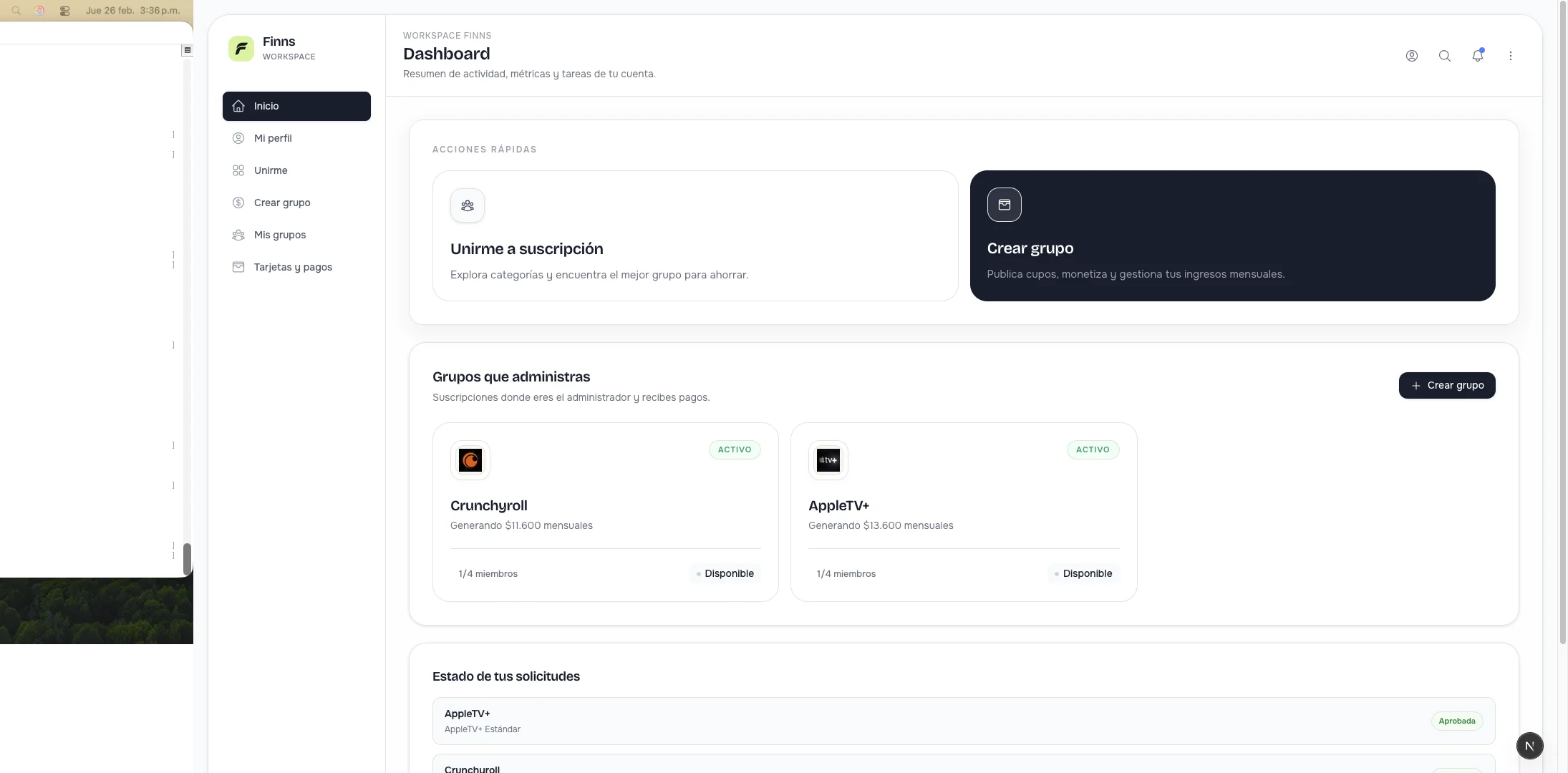Image resolution: width=1568 pixels, height=773 pixels.
Task: Open the kebab menu in top right
Action: pyautogui.click(x=1509, y=55)
